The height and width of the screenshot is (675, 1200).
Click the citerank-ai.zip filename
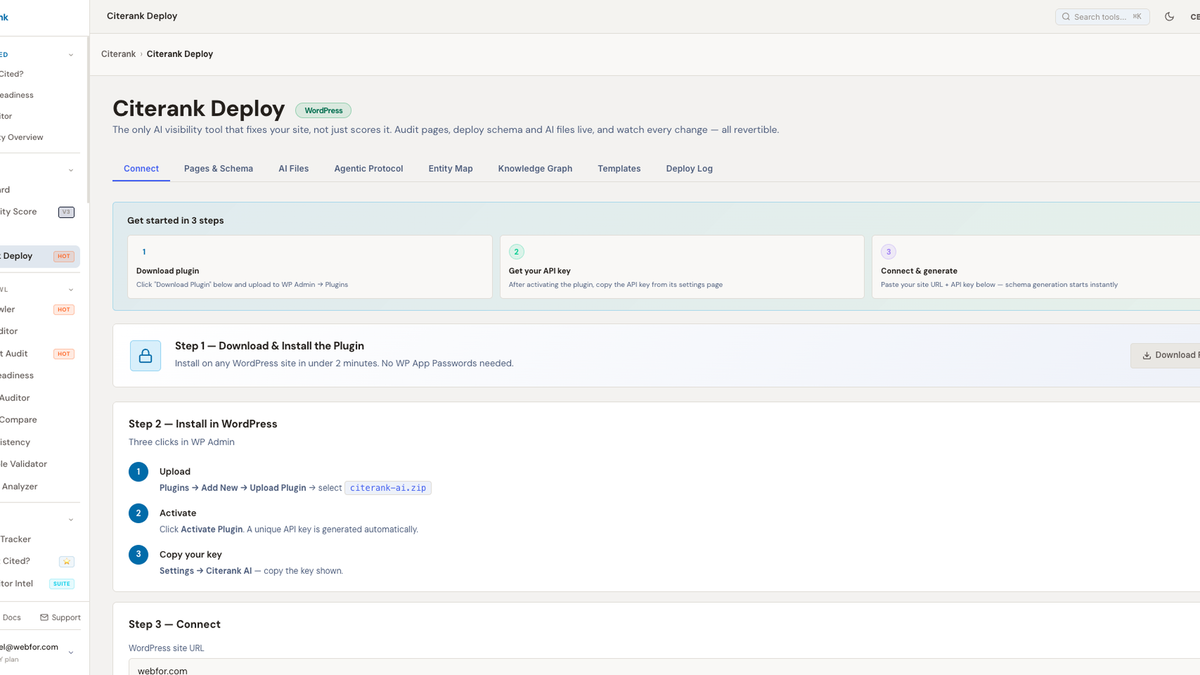[389, 488]
